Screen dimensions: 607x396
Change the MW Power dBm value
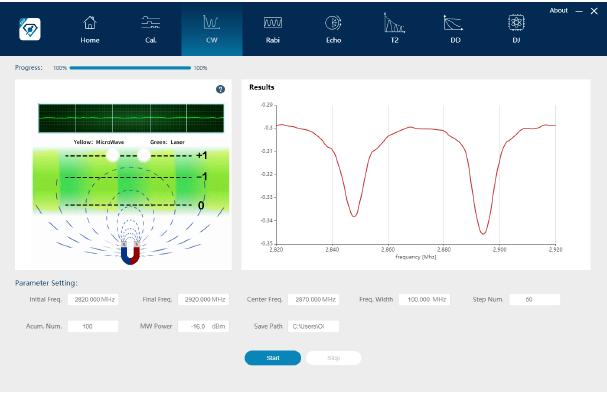point(203,326)
